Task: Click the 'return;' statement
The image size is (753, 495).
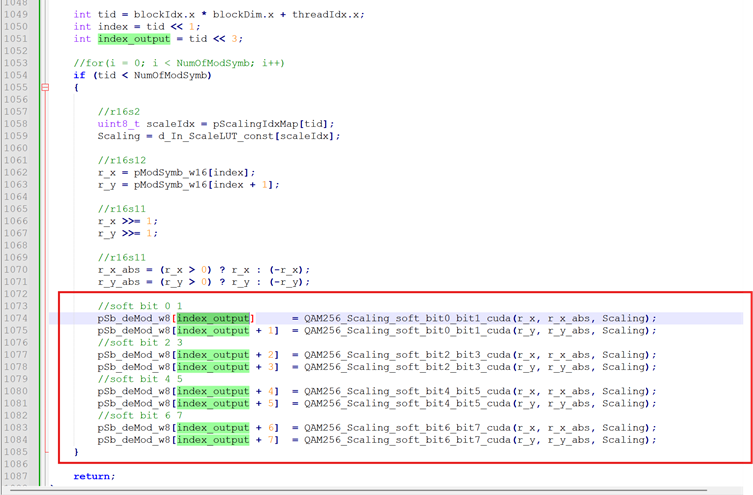Action: pyautogui.click(x=94, y=476)
